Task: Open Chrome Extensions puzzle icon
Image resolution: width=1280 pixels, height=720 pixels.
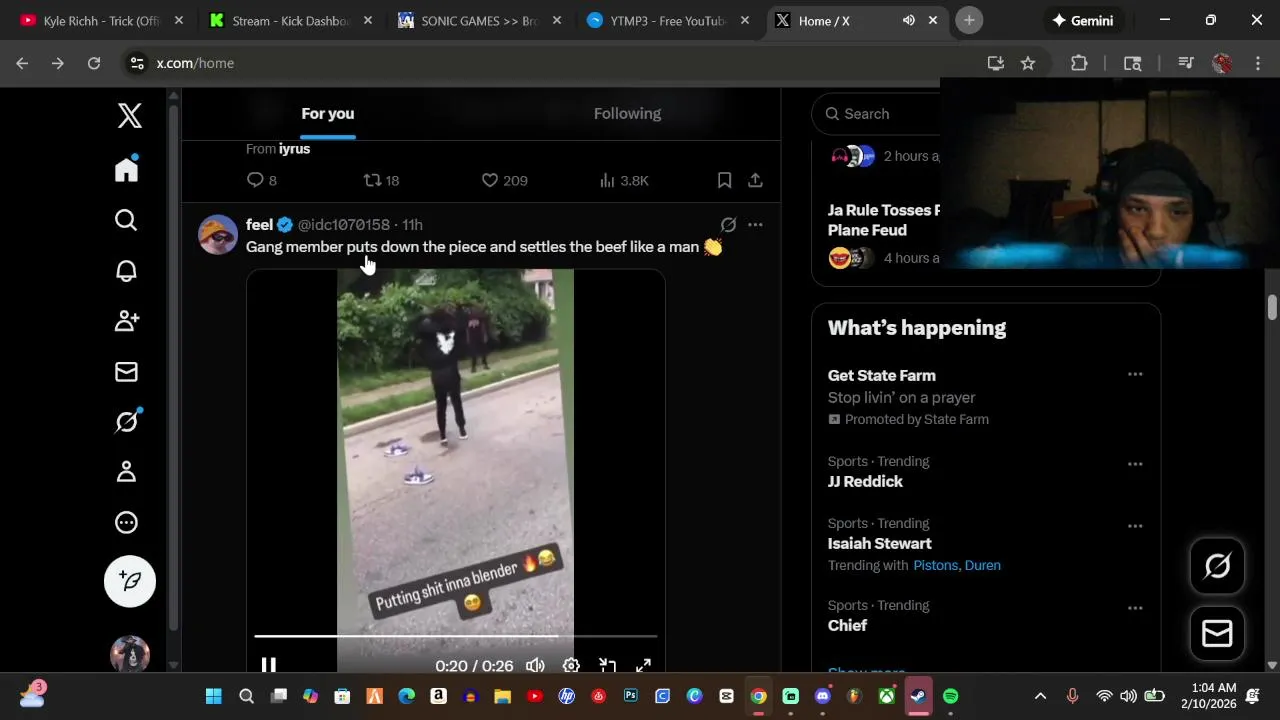Action: (x=1079, y=63)
